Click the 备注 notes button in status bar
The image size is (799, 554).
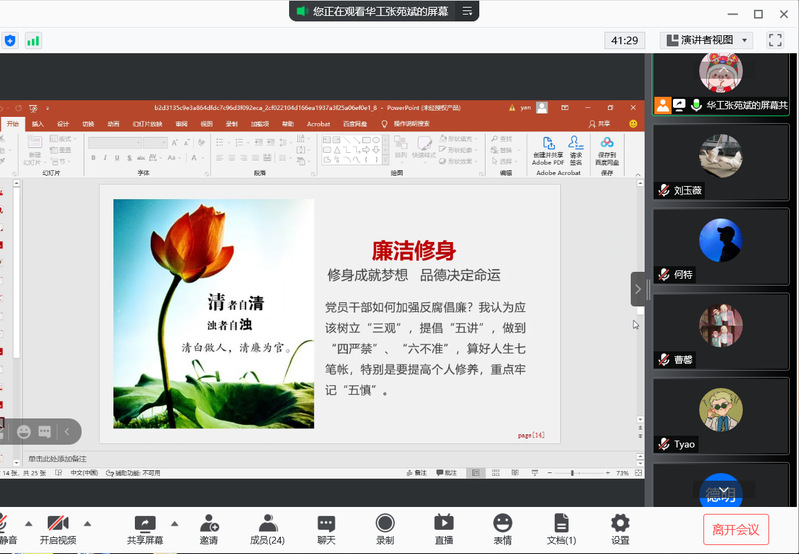tap(417, 473)
